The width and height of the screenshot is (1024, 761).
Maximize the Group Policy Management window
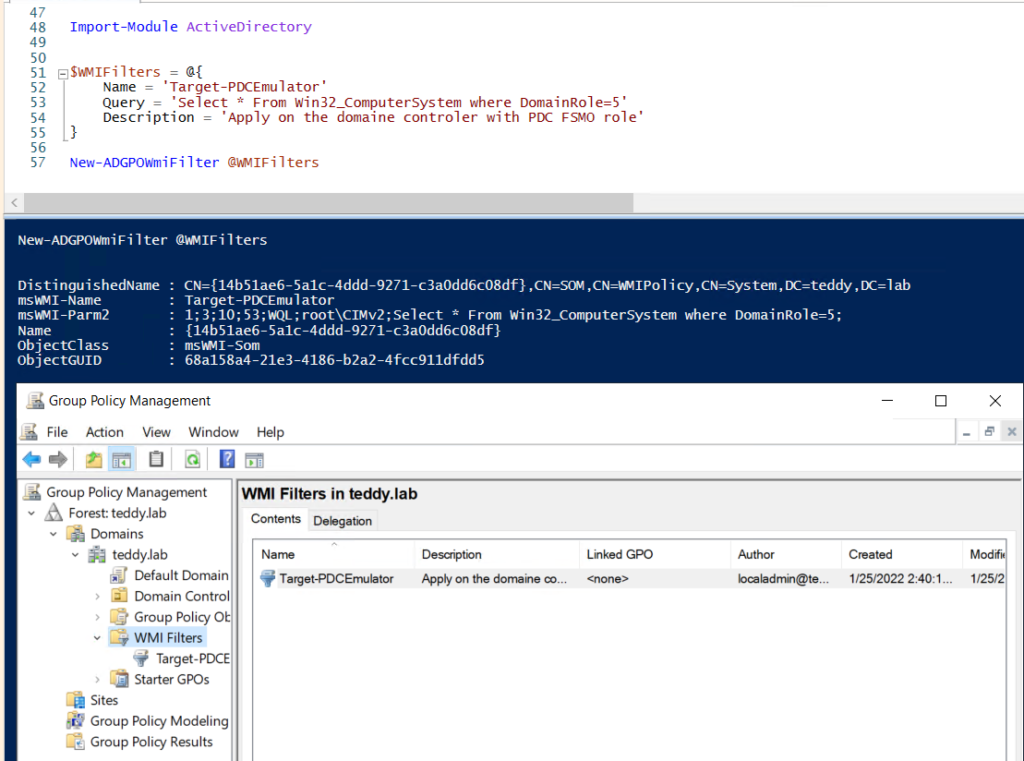940,400
